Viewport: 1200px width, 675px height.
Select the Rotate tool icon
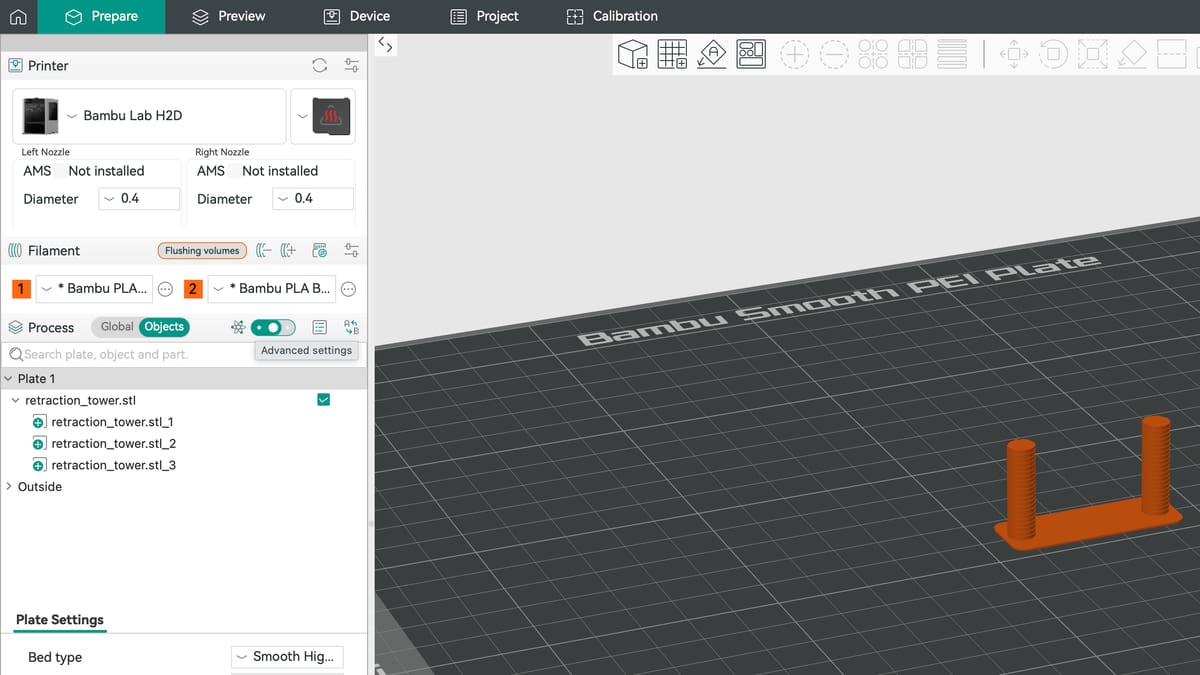[1053, 54]
